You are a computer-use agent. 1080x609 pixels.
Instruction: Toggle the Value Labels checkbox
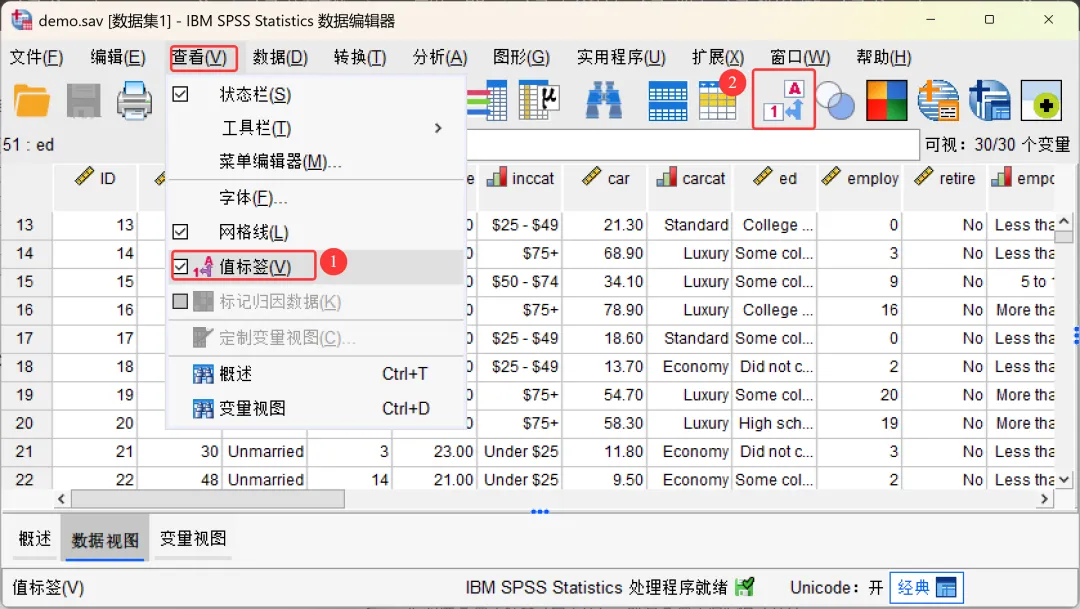coord(180,267)
